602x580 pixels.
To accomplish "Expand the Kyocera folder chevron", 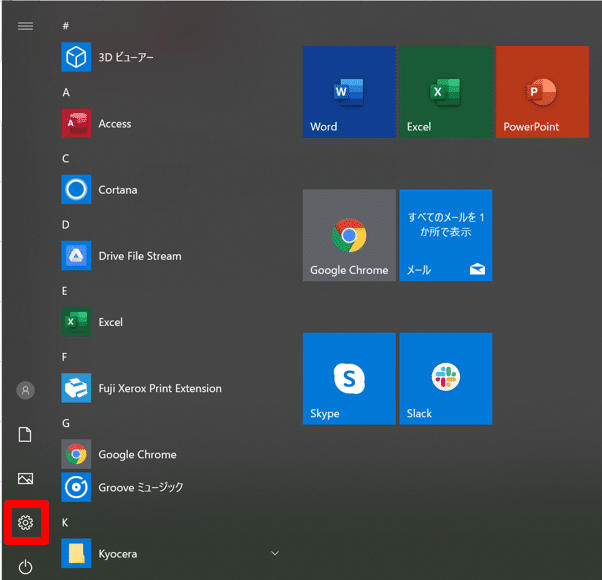I will coord(275,553).
